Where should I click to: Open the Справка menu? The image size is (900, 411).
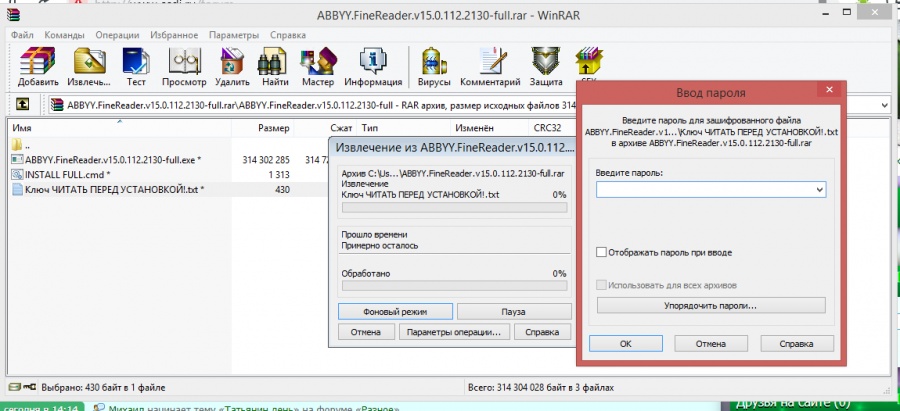288,35
